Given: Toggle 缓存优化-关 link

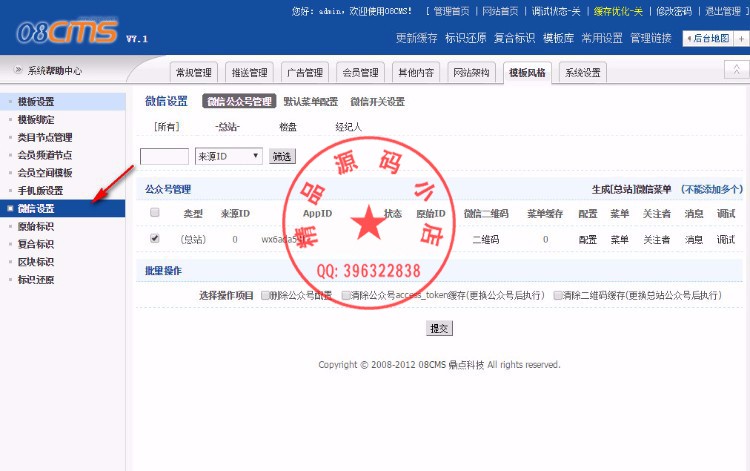Looking at the screenshot, I should [618, 11].
